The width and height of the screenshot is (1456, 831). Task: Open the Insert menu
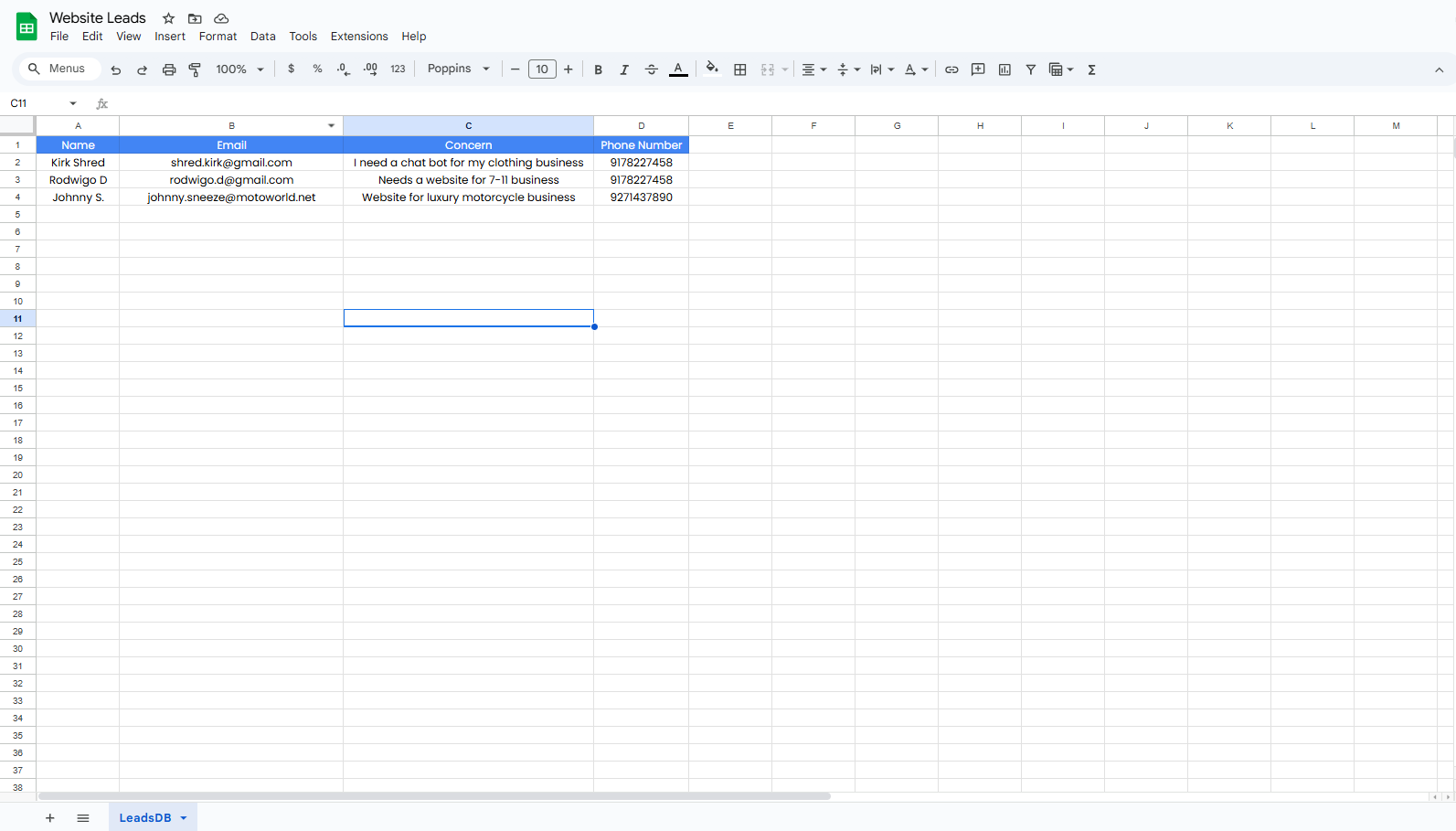click(170, 37)
